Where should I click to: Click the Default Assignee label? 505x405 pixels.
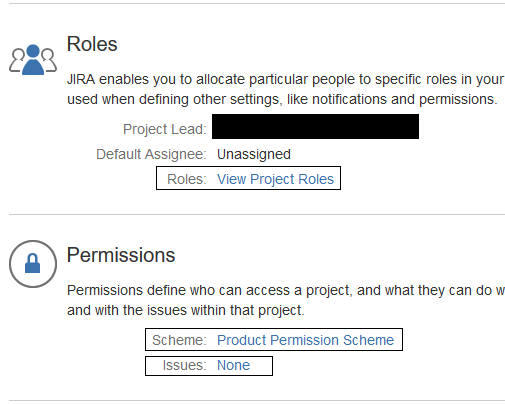click(151, 154)
